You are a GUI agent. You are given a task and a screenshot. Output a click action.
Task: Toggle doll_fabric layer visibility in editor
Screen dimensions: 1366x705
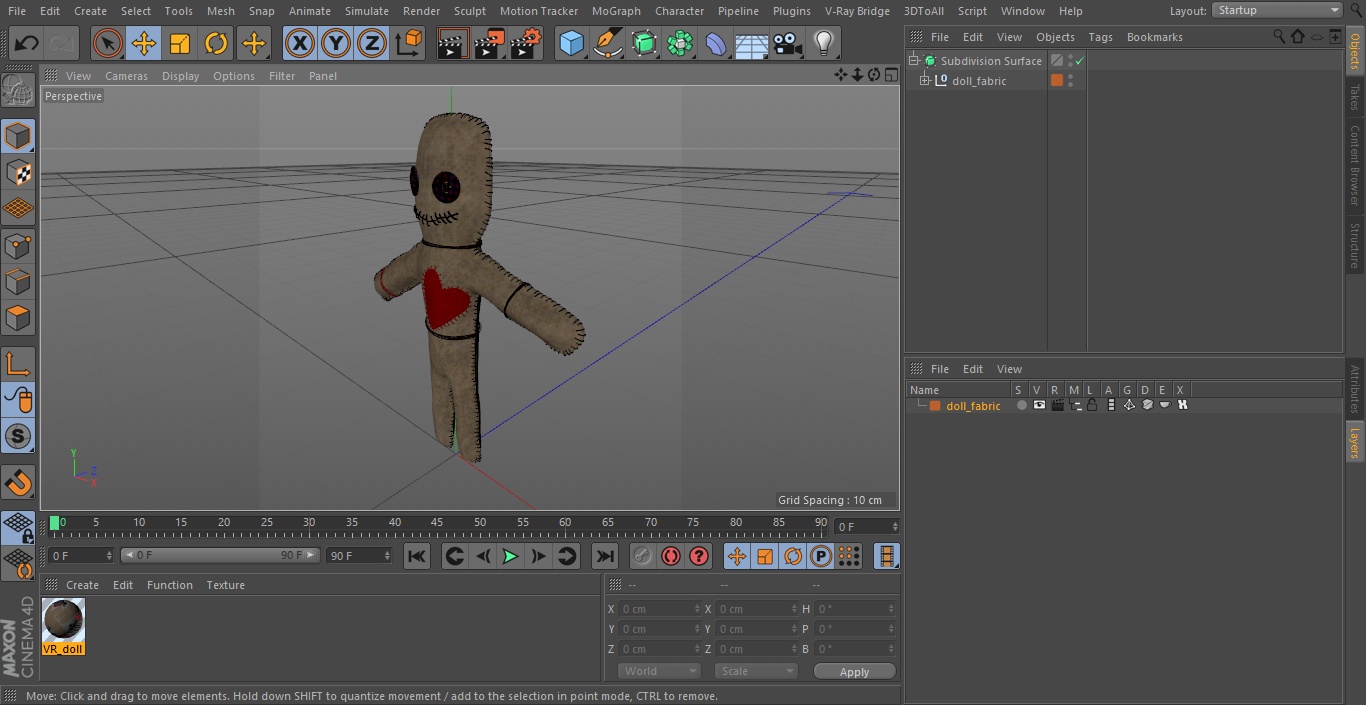[1039, 406]
